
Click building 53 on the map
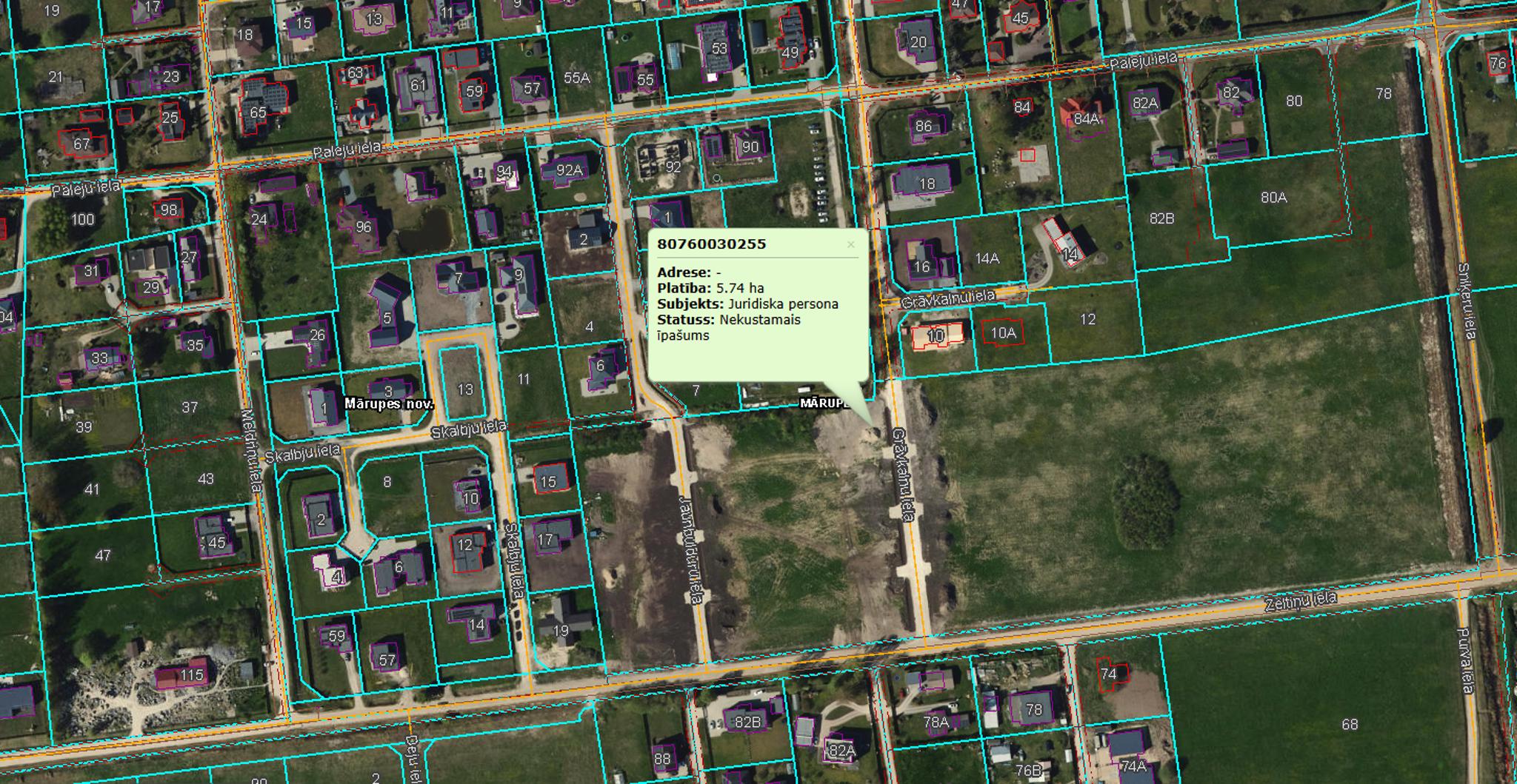point(719,48)
